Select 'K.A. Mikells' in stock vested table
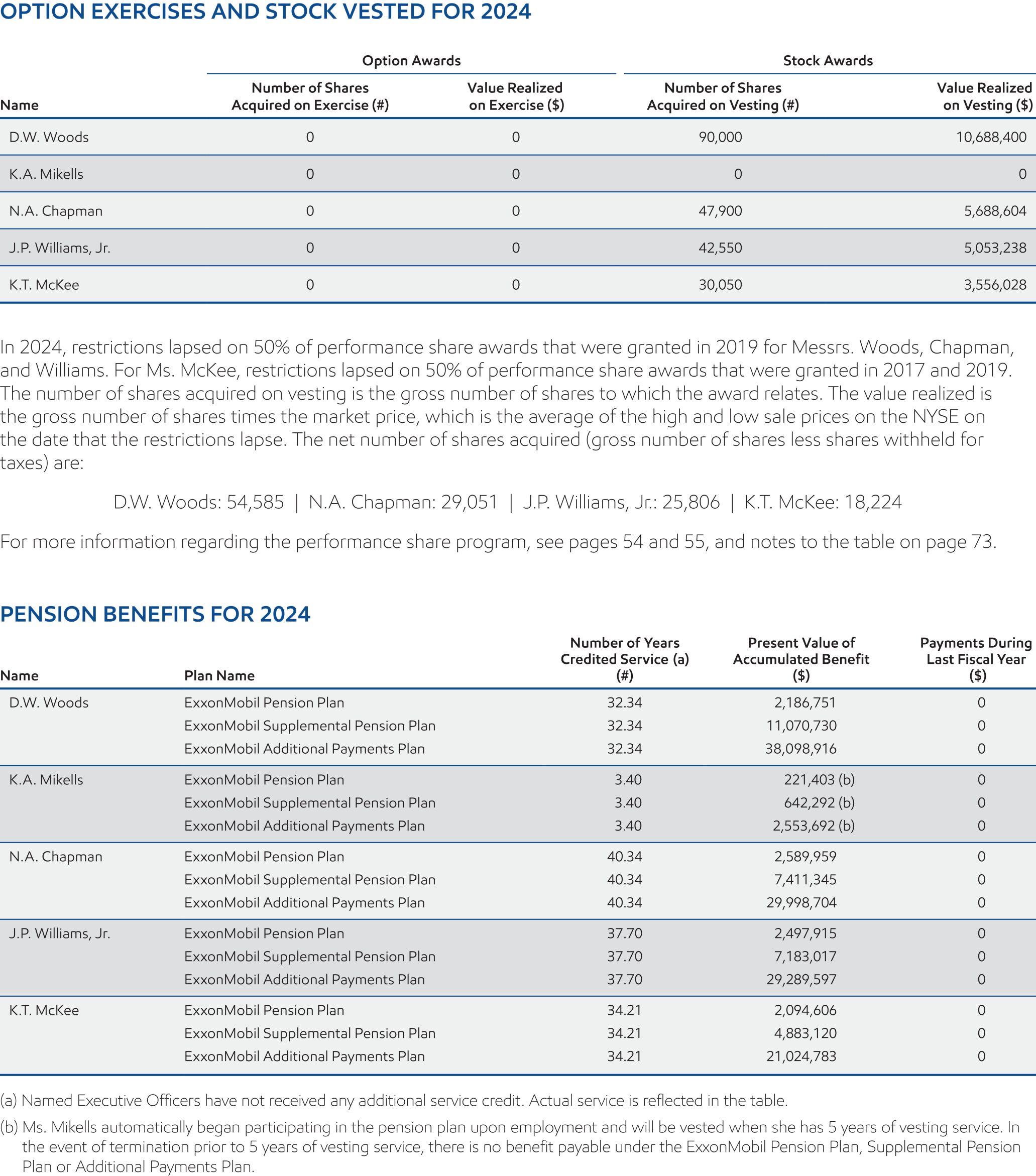Viewport: 1036px width, 1176px height. coord(46,174)
